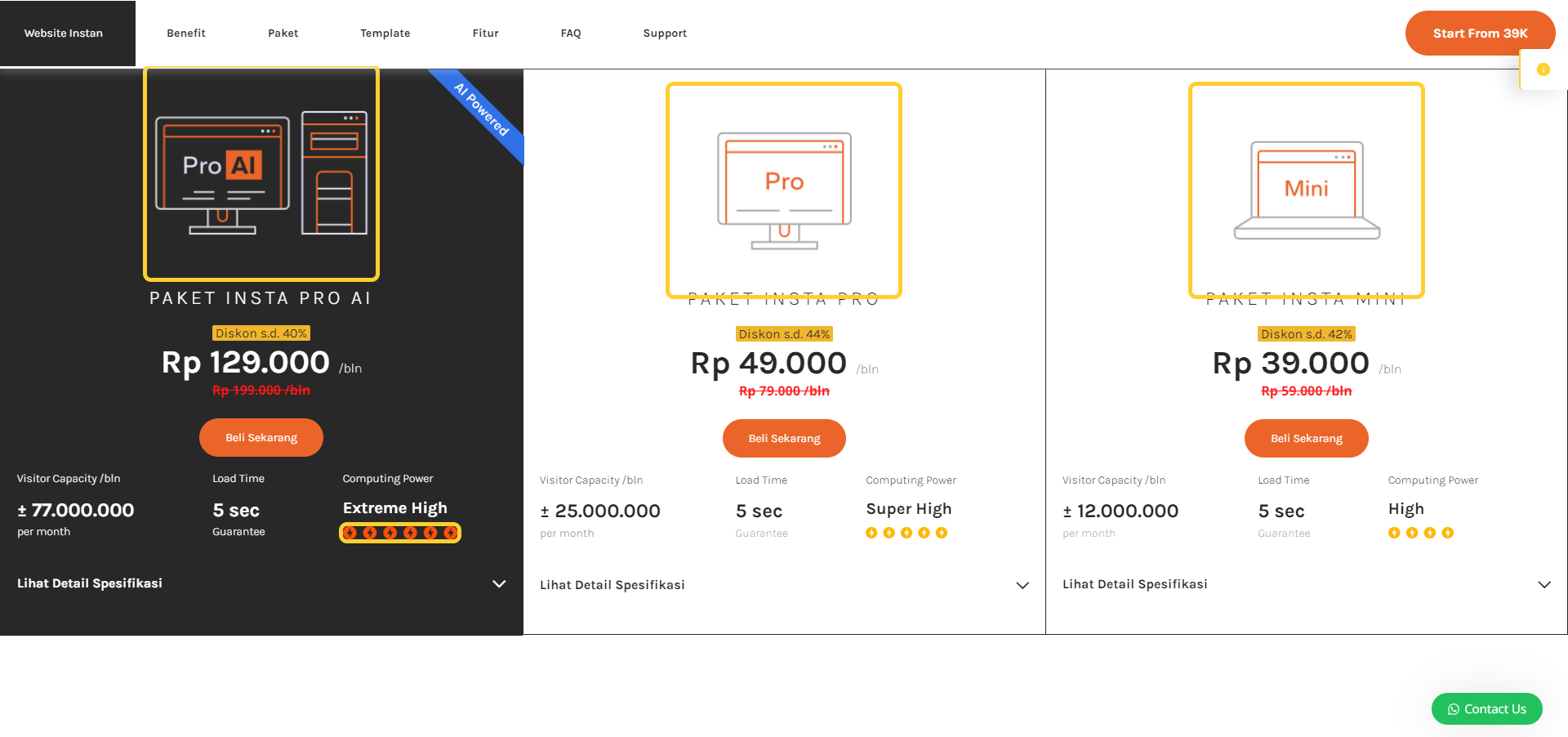Click Beli Sekarang on Paket Insta Pro AI
The image size is (1568, 737).
pos(261,437)
